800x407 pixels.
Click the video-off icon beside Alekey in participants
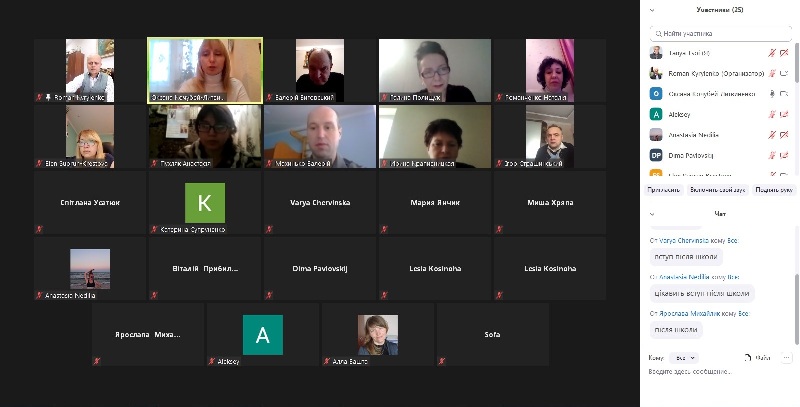coord(784,115)
